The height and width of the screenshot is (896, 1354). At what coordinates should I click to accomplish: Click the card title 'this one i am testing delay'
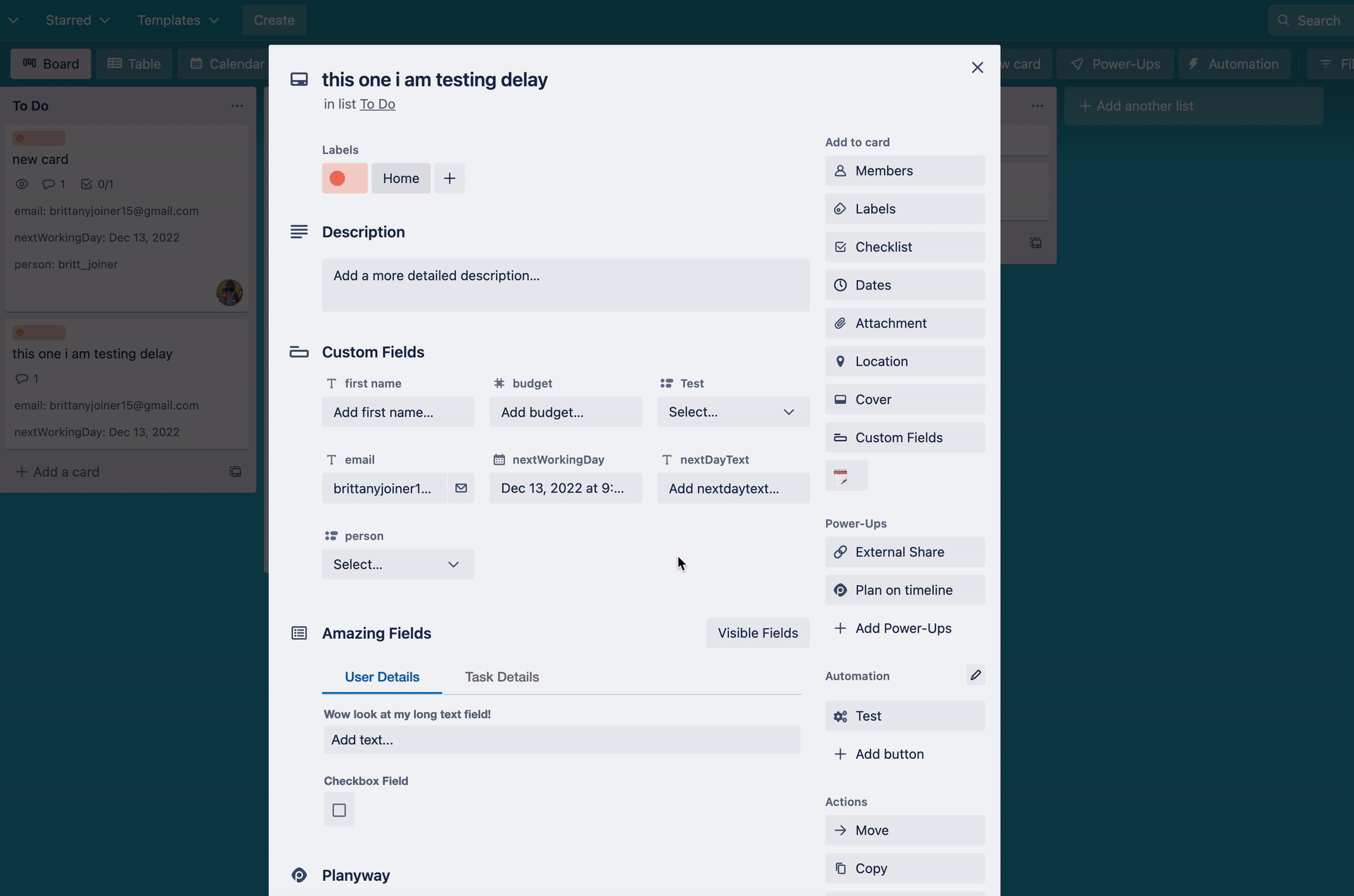434,80
